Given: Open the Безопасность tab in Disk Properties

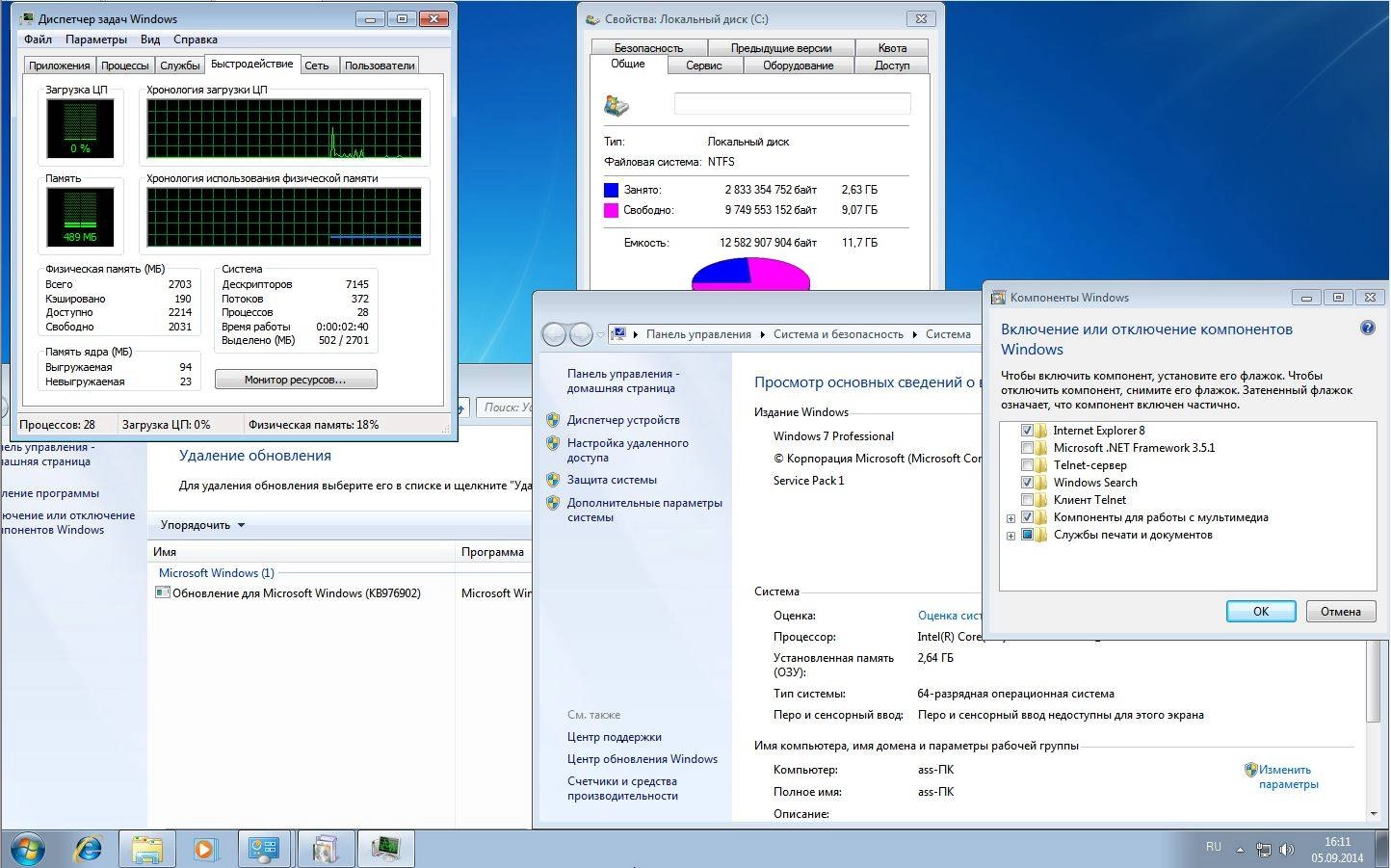Looking at the screenshot, I should (648, 47).
